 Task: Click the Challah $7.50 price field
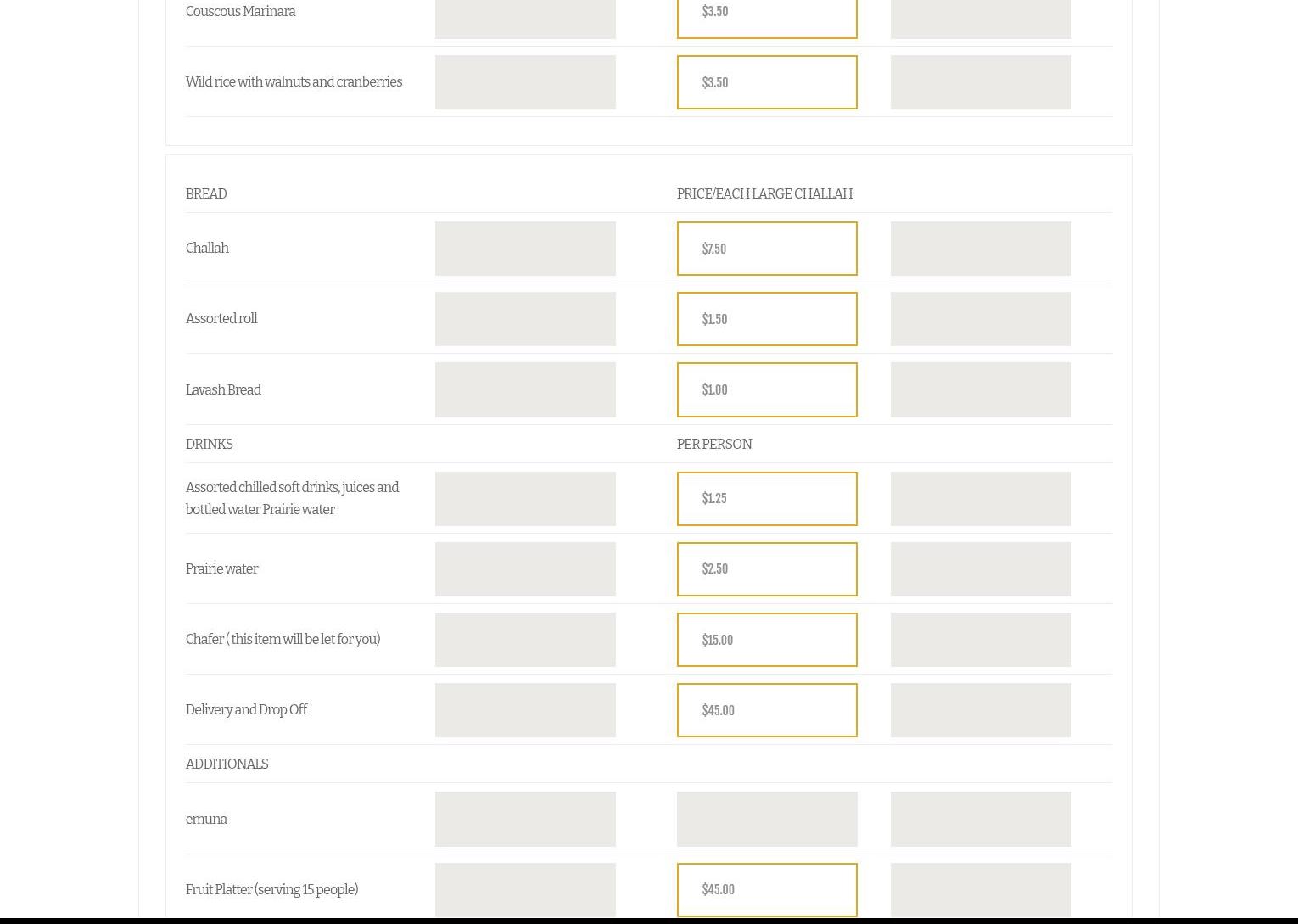[767, 249]
